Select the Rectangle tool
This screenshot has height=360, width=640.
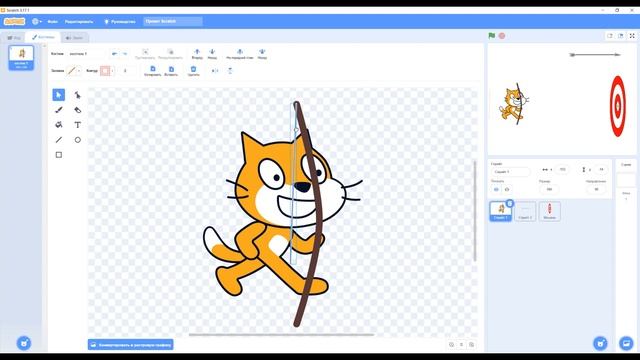(58, 155)
